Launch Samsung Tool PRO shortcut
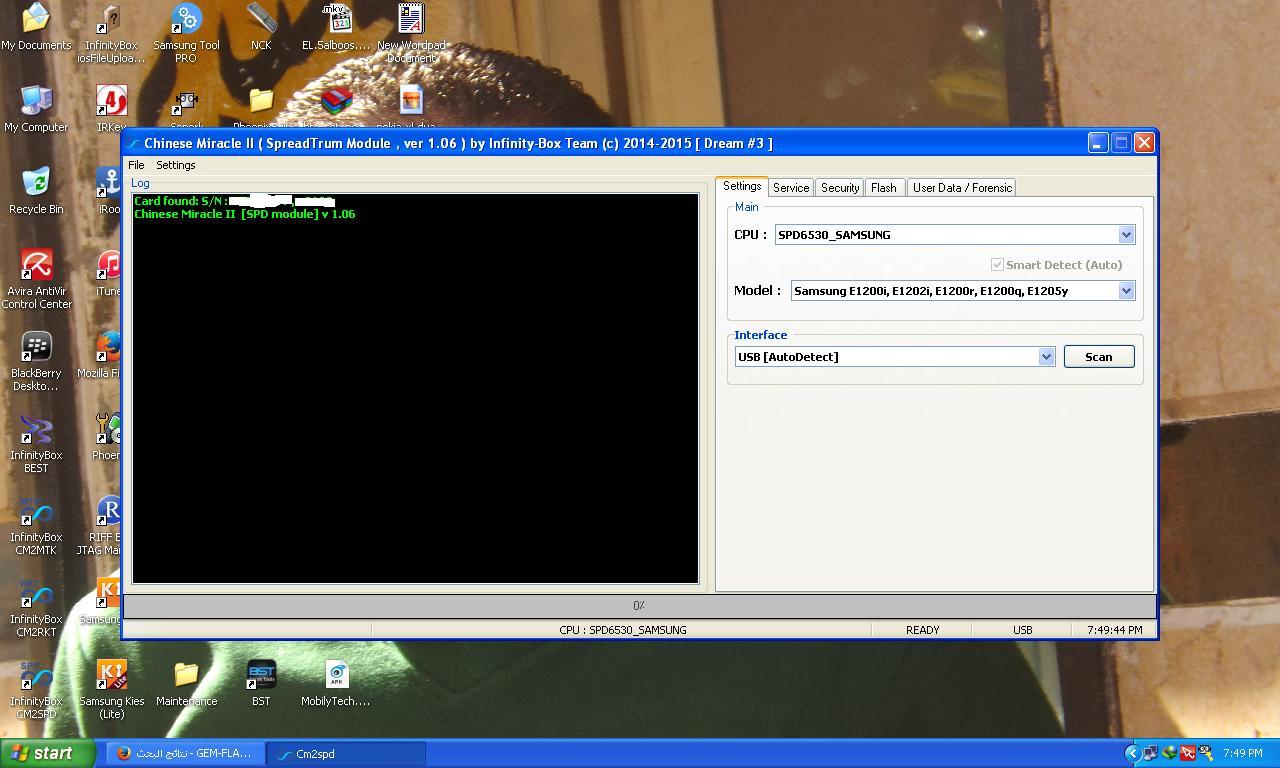 click(186, 33)
